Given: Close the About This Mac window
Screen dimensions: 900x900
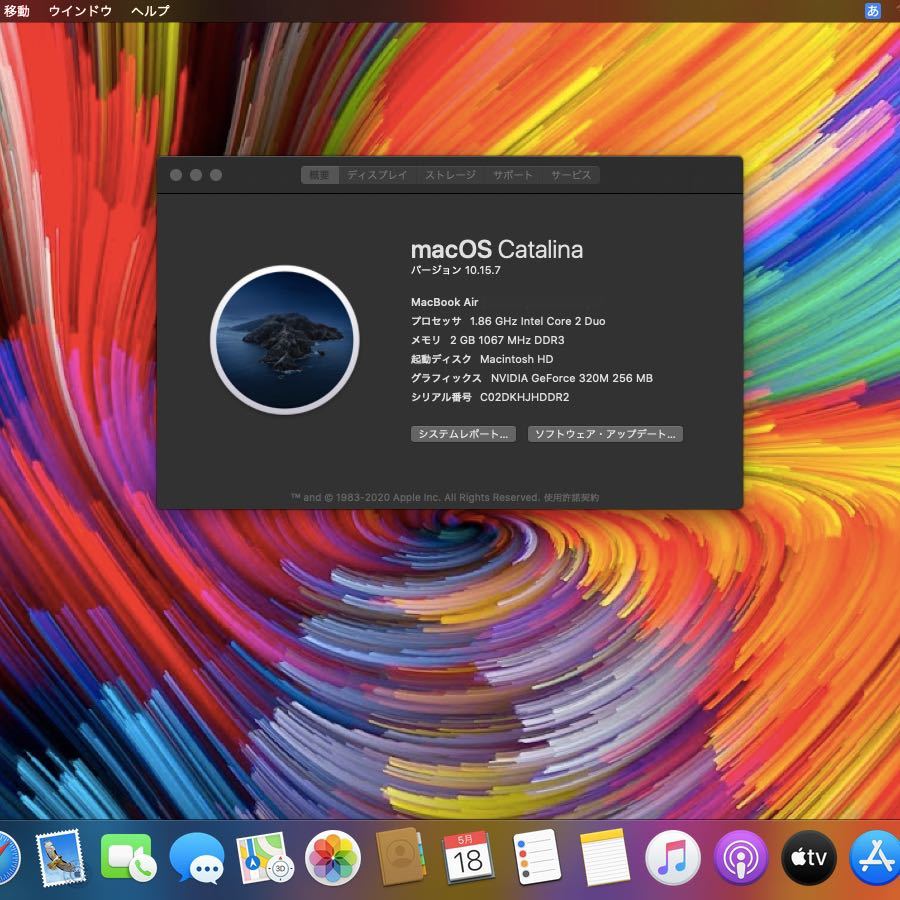Looking at the screenshot, I should tap(176, 175).
